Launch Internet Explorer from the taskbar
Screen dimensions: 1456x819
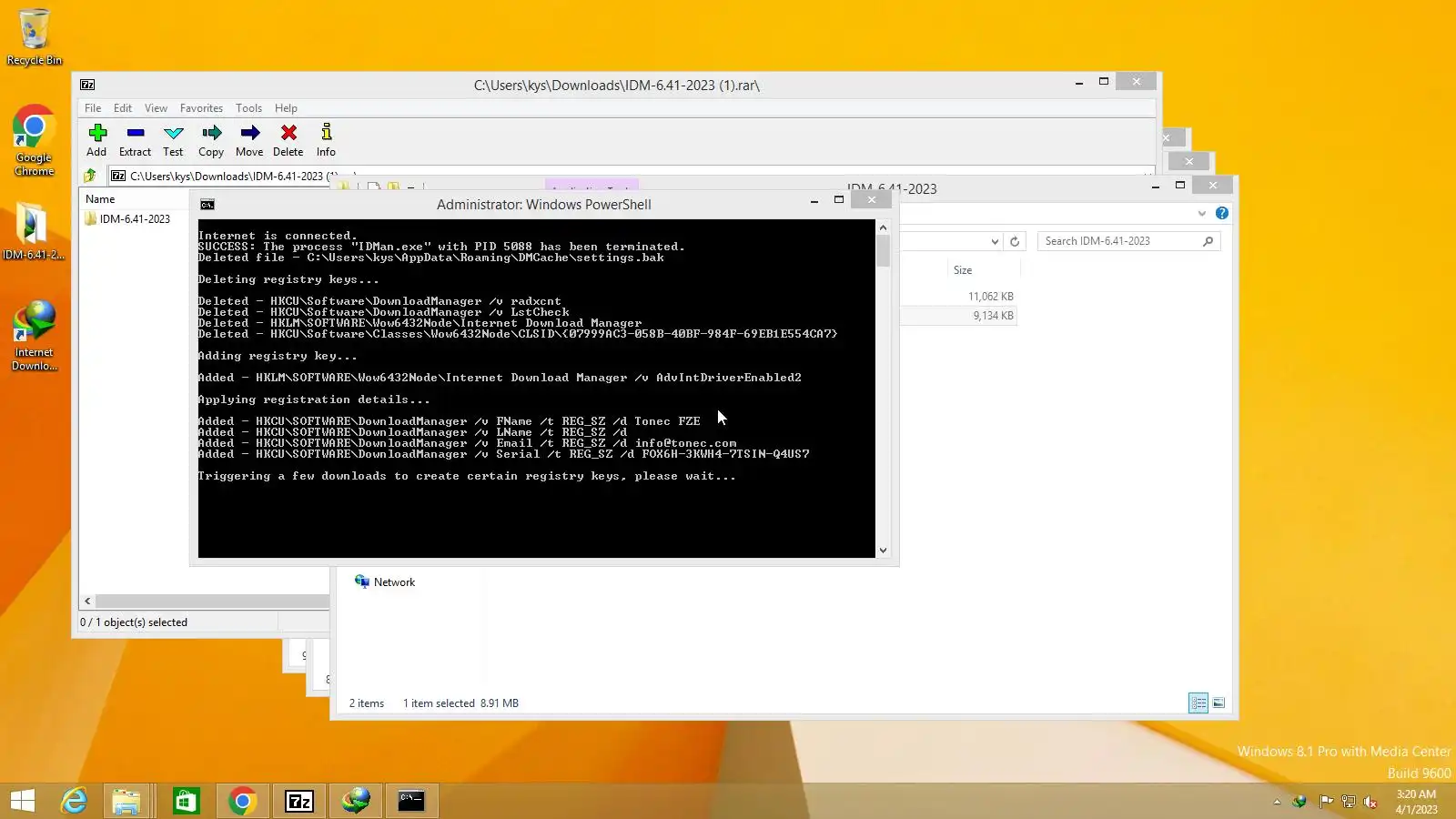pos(74,801)
